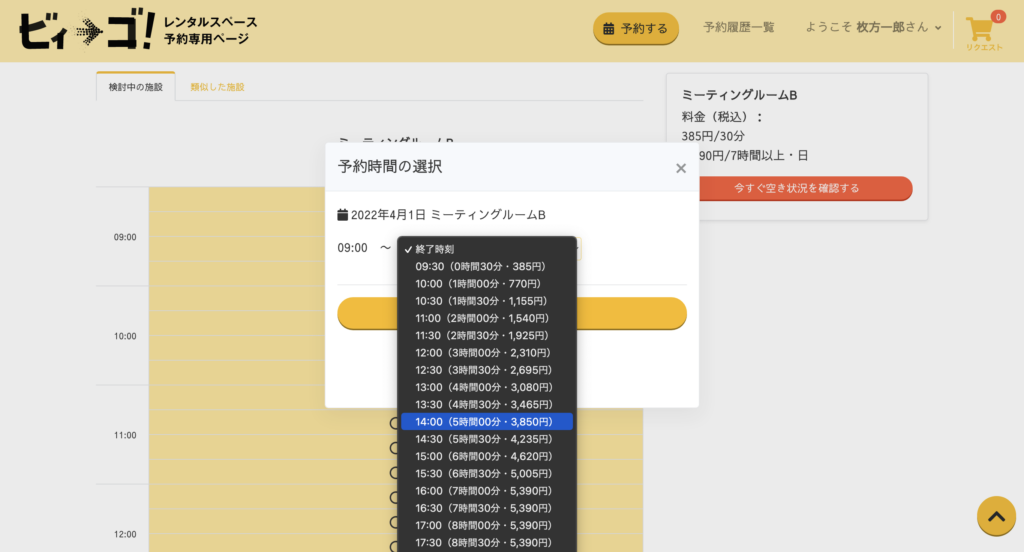Choose 10:00 (1時間00分・770円) option
This screenshot has width=1024, height=552.
click(x=481, y=284)
